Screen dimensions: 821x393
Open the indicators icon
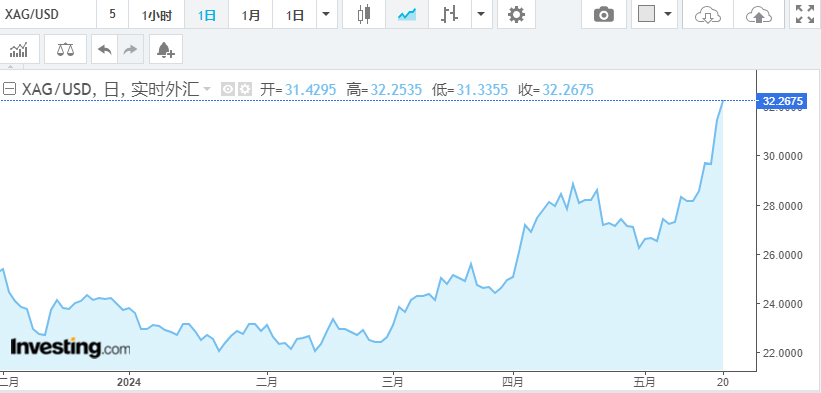tap(18, 49)
